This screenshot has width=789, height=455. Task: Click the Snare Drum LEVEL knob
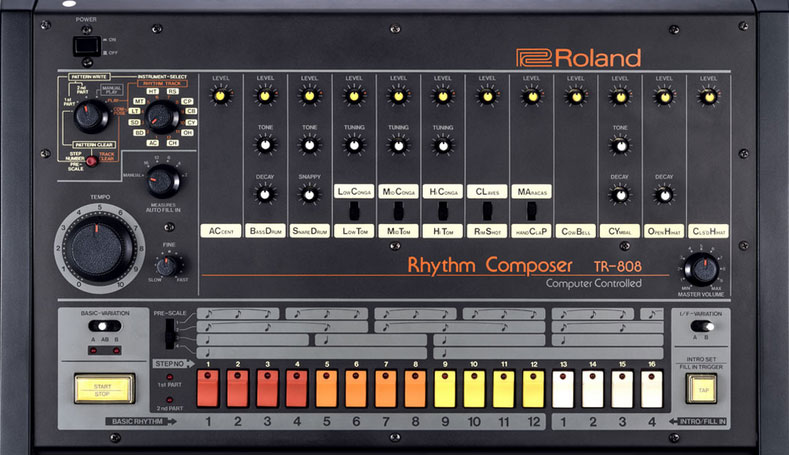(309, 95)
